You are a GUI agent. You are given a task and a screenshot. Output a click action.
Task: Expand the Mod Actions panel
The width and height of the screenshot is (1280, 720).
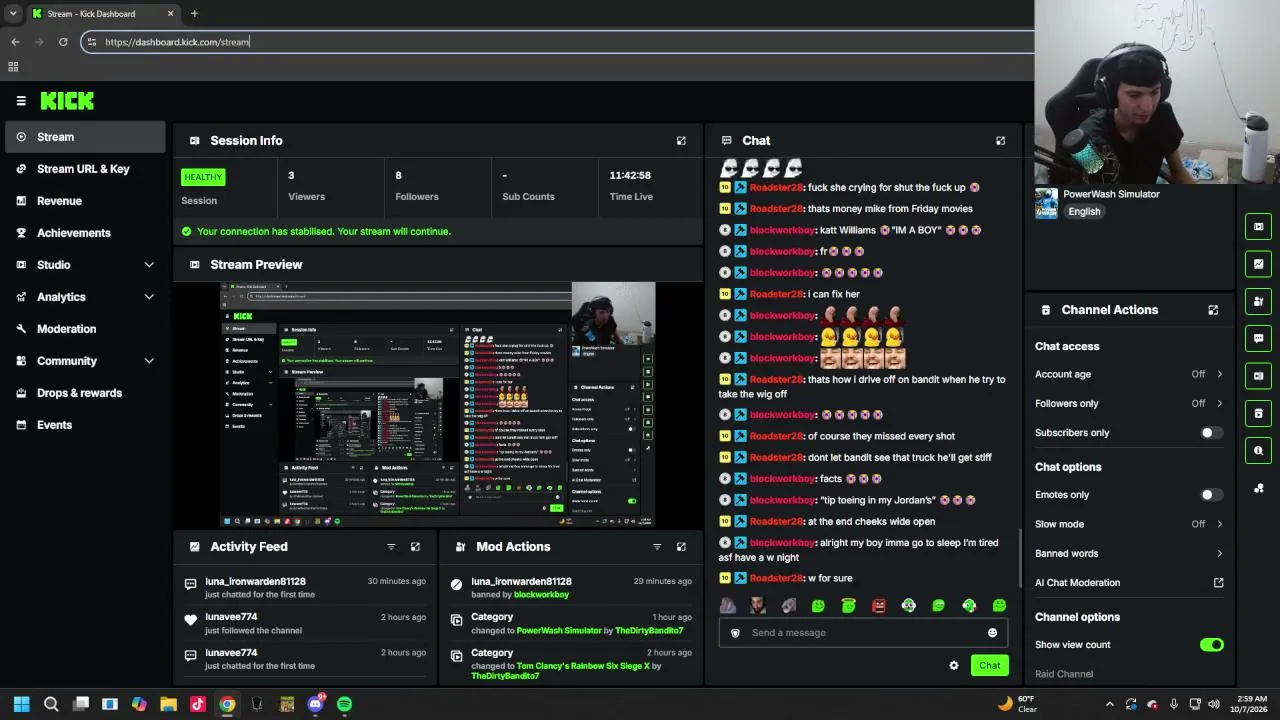pos(681,547)
